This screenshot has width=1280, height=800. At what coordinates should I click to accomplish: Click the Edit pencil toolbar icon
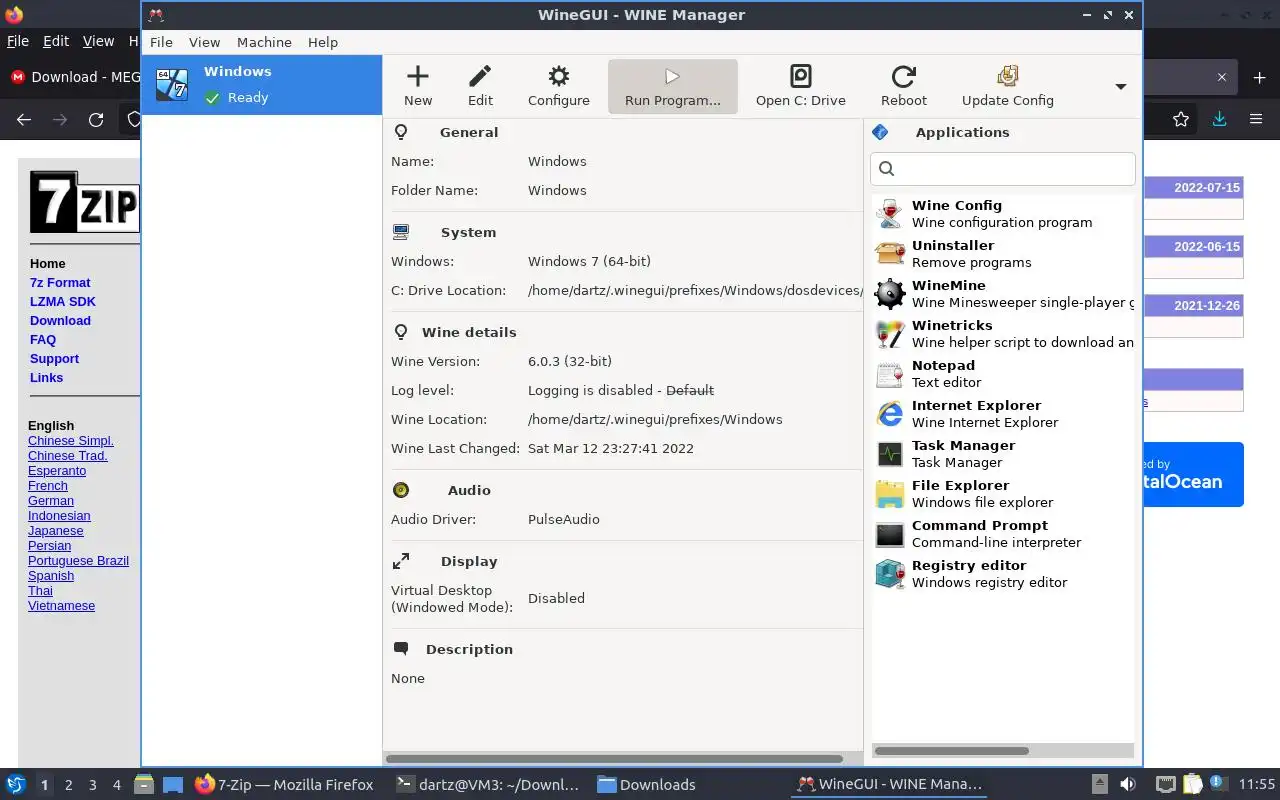[480, 76]
